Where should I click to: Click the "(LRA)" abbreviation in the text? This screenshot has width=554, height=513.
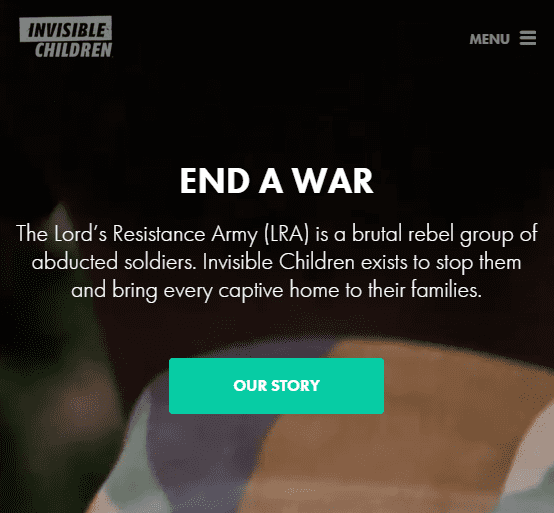pyautogui.click(x=287, y=234)
